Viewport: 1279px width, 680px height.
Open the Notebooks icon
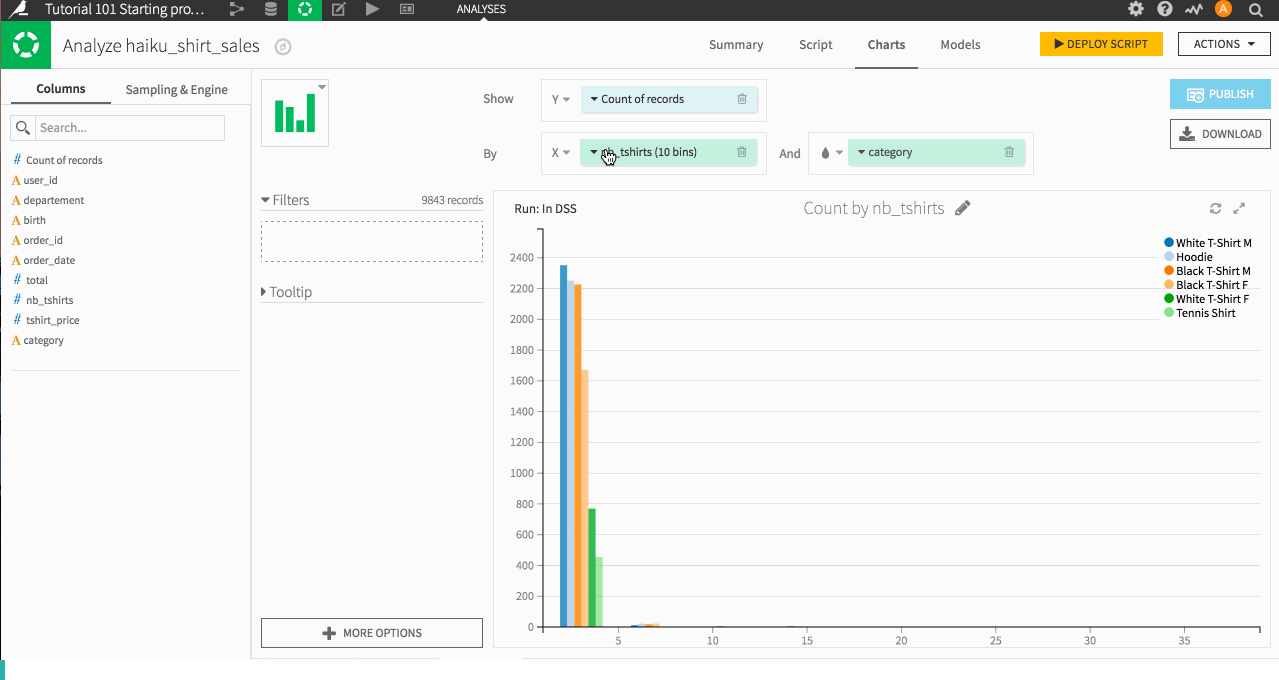(338, 9)
